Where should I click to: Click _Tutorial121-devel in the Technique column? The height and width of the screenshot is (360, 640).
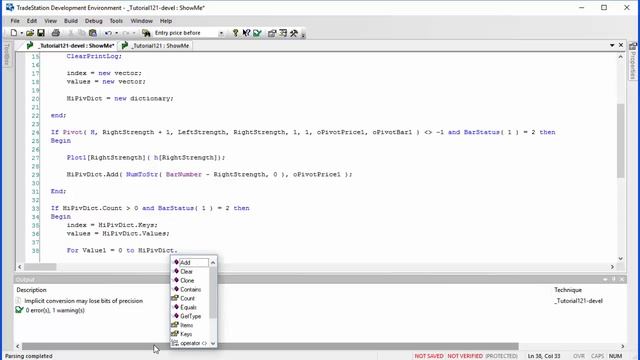(578, 301)
